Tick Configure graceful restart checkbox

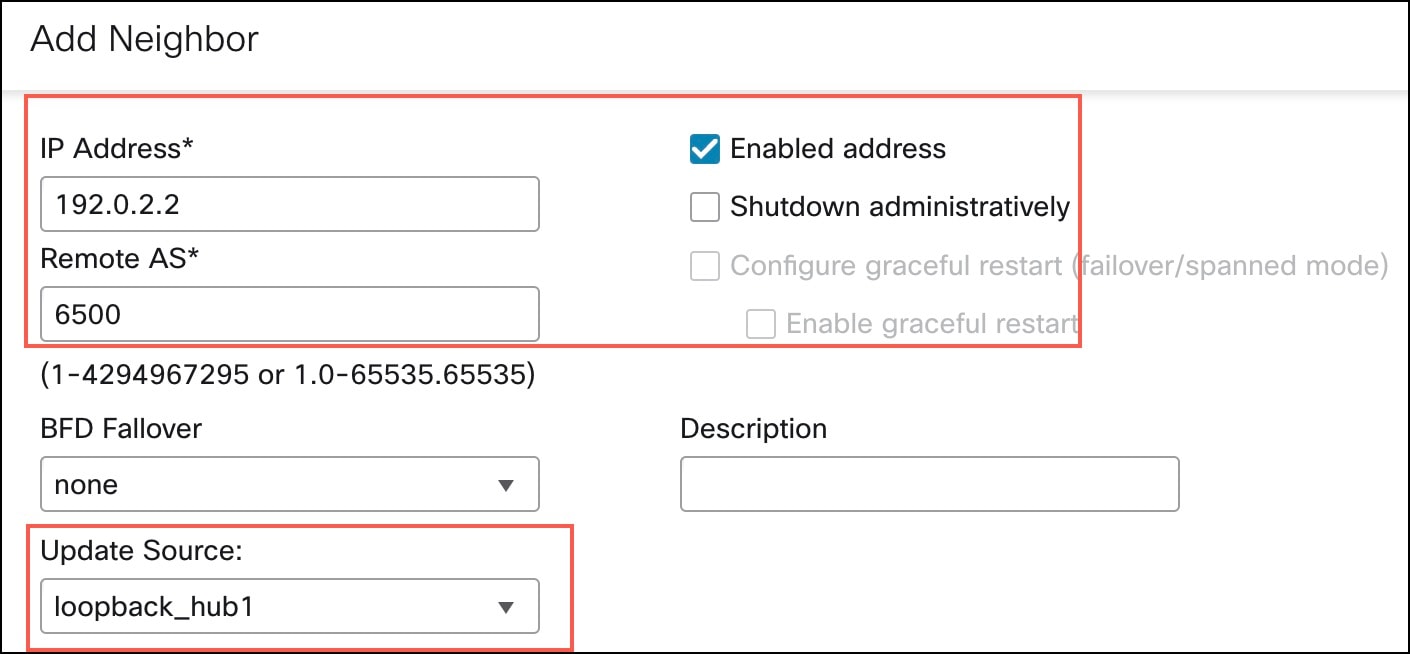tap(705, 266)
